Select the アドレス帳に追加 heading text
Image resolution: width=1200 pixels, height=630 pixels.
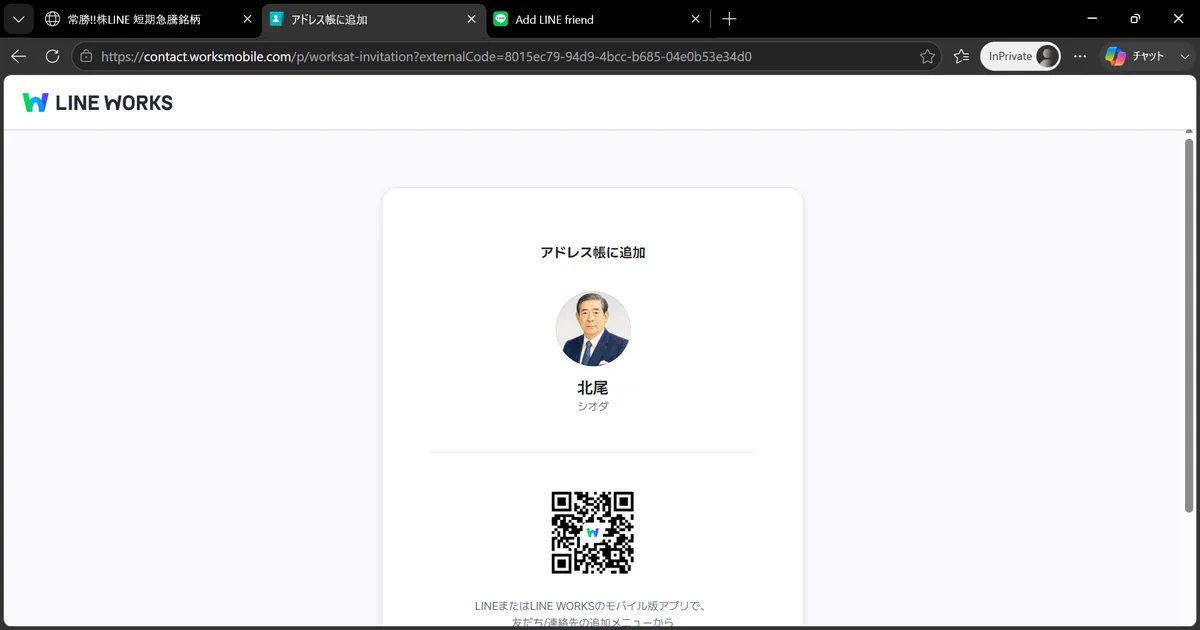tap(593, 253)
